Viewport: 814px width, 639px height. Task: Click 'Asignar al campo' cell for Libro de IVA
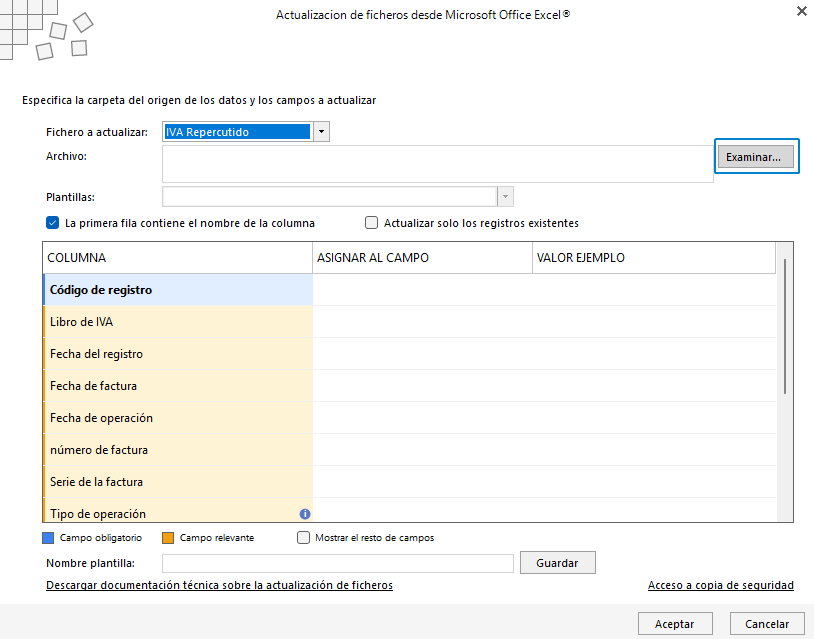(x=423, y=322)
